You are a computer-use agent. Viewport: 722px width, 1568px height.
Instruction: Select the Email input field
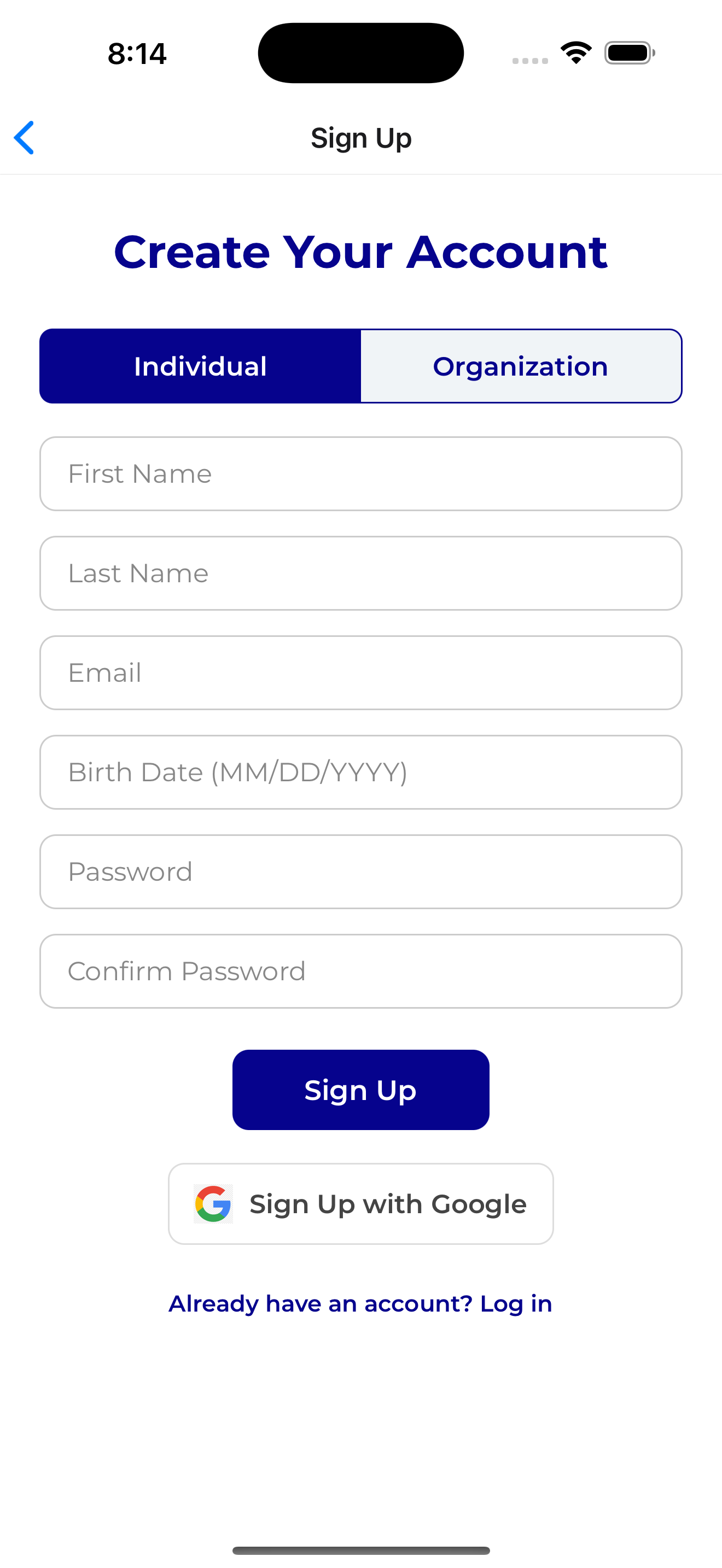(x=361, y=672)
